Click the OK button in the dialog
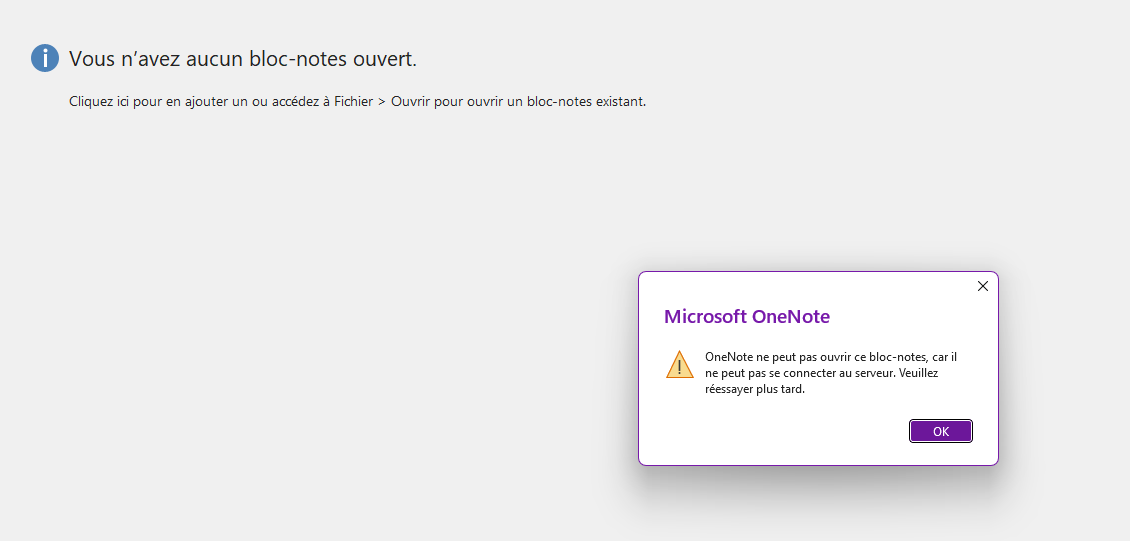The height and width of the screenshot is (541, 1130). coord(940,432)
